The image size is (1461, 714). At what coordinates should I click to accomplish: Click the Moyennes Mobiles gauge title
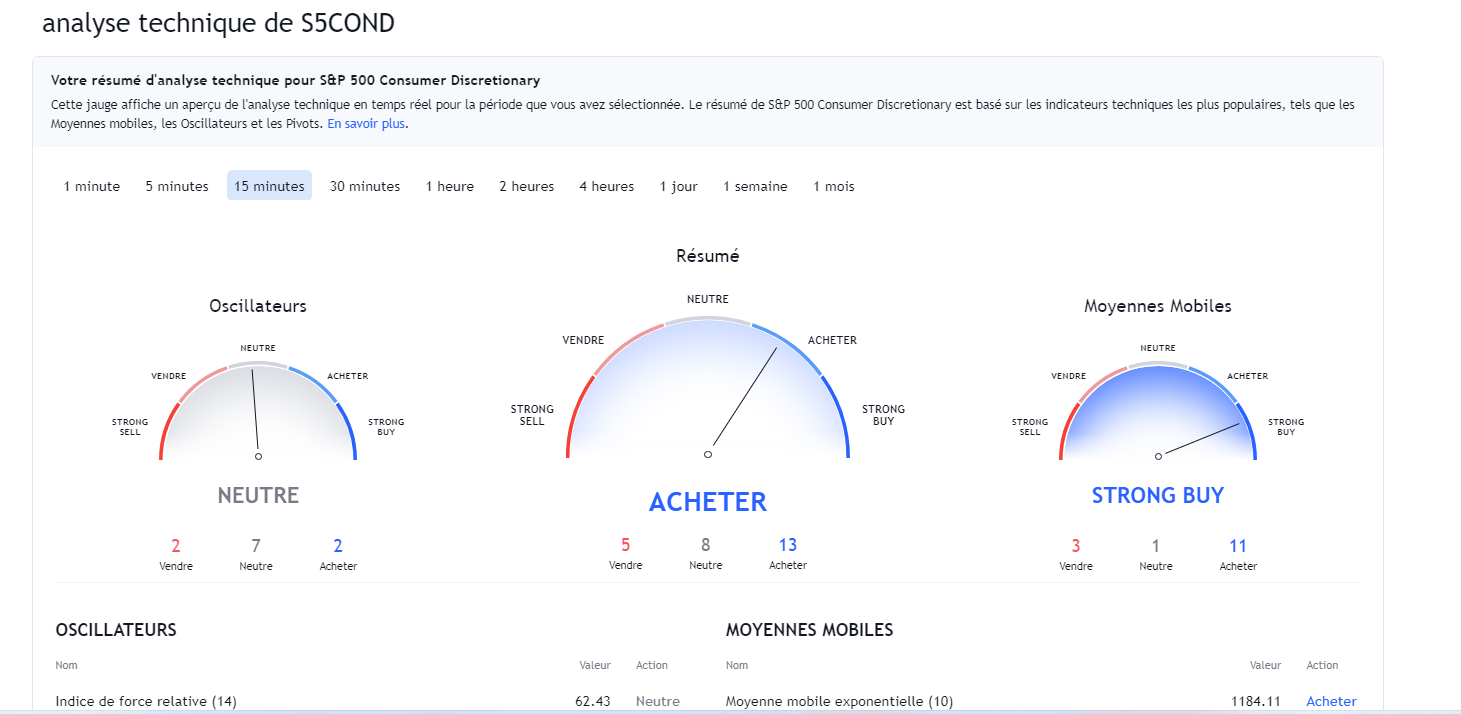[x=1158, y=306]
